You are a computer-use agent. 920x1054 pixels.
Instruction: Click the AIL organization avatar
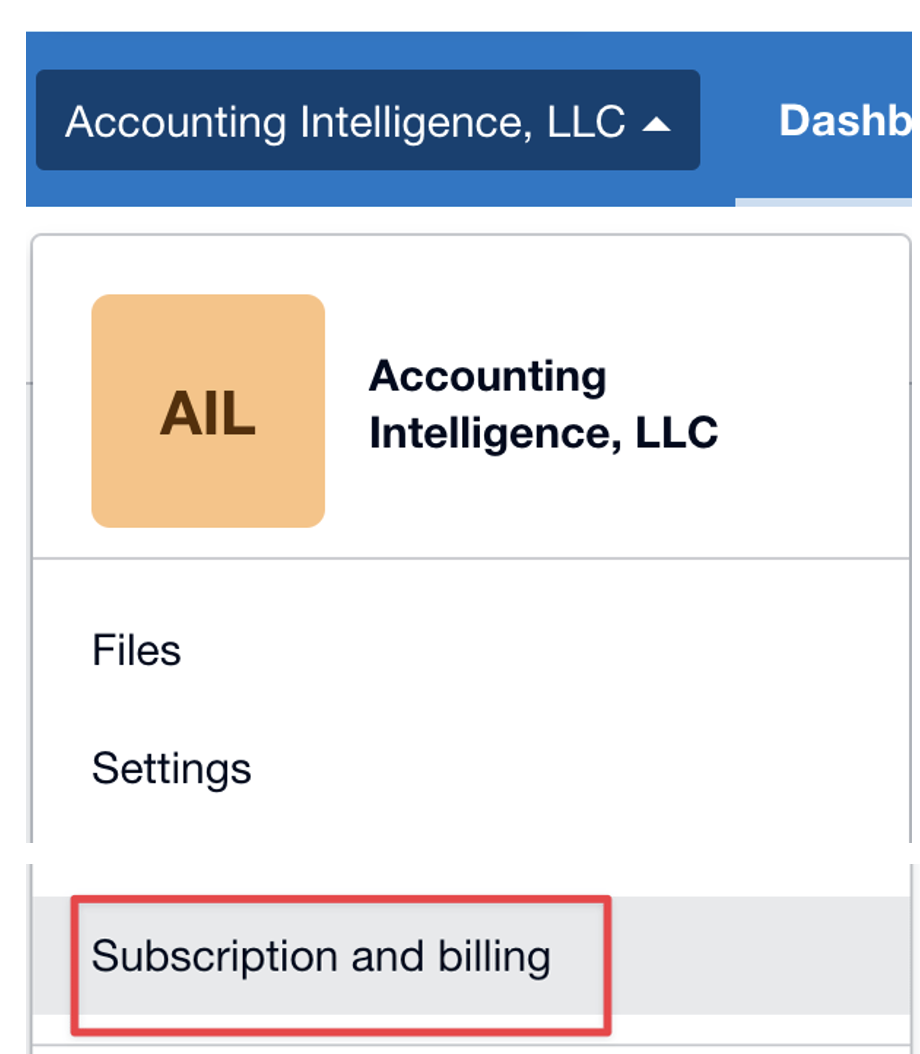click(208, 411)
